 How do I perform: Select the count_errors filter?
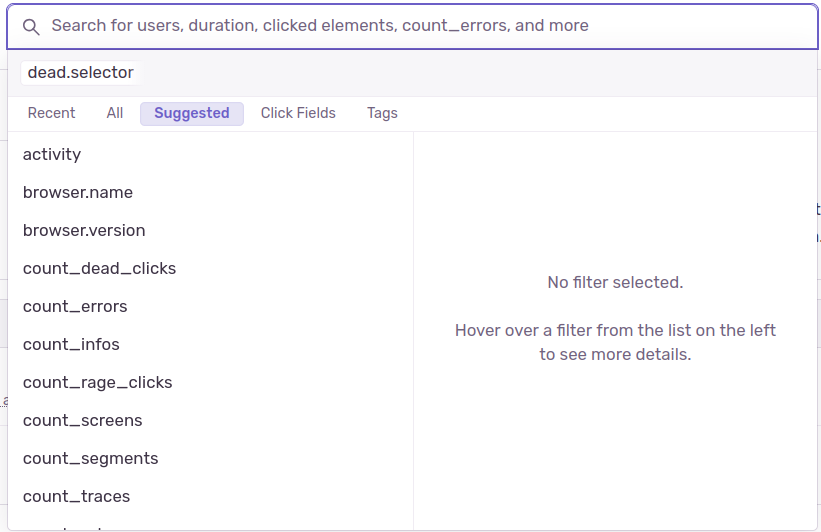click(75, 306)
